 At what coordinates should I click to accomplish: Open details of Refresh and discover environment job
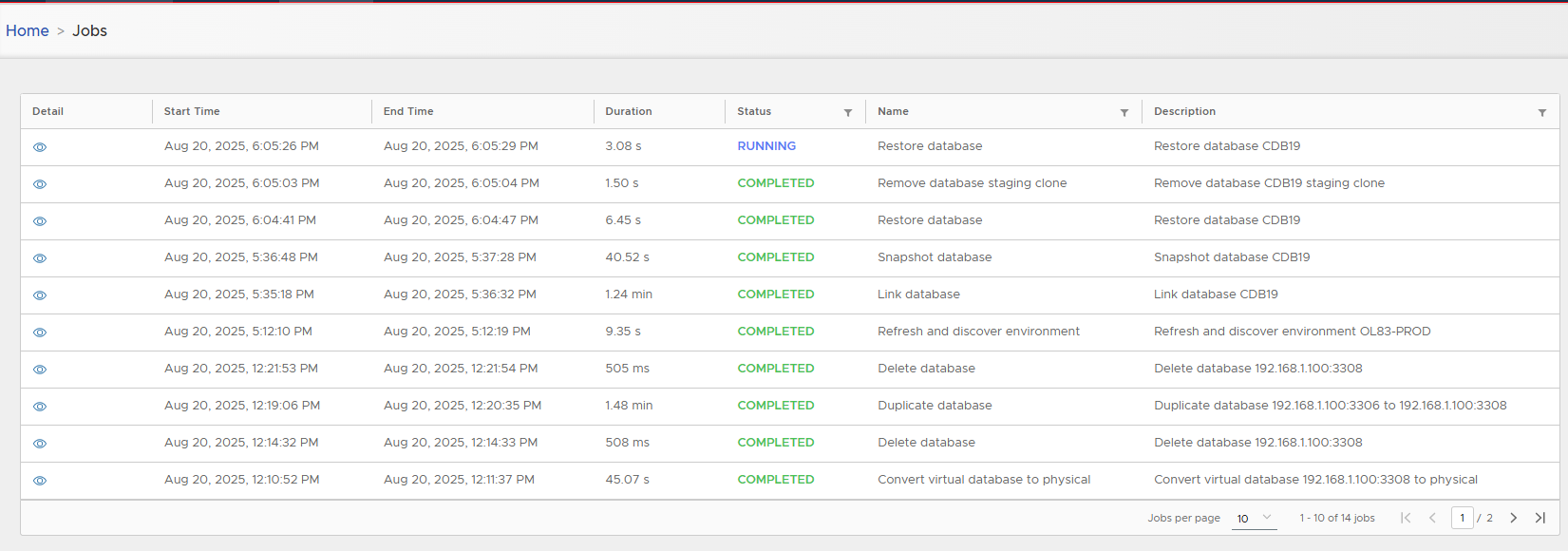(40, 332)
